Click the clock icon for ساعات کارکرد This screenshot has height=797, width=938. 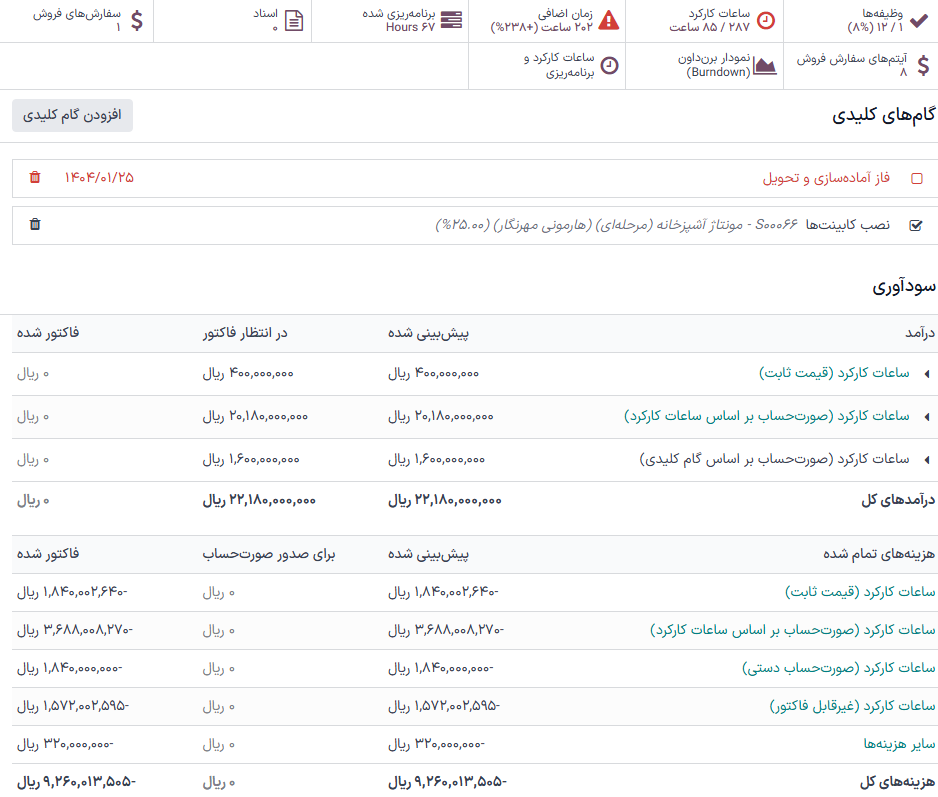(764, 20)
